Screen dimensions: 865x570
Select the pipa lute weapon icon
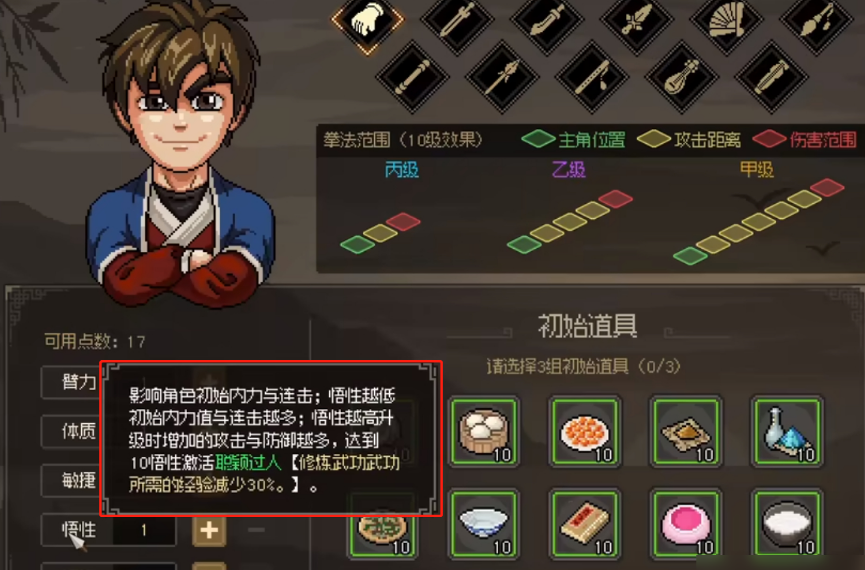point(682,77)
